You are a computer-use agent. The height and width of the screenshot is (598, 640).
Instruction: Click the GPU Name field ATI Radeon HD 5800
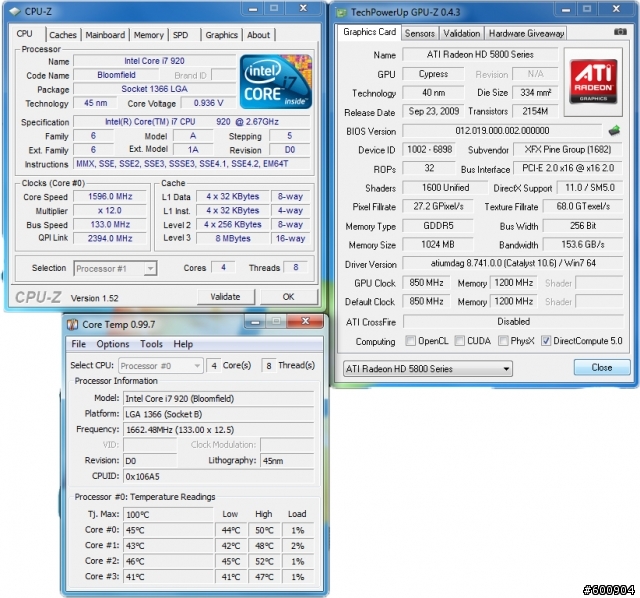(480, 55)
